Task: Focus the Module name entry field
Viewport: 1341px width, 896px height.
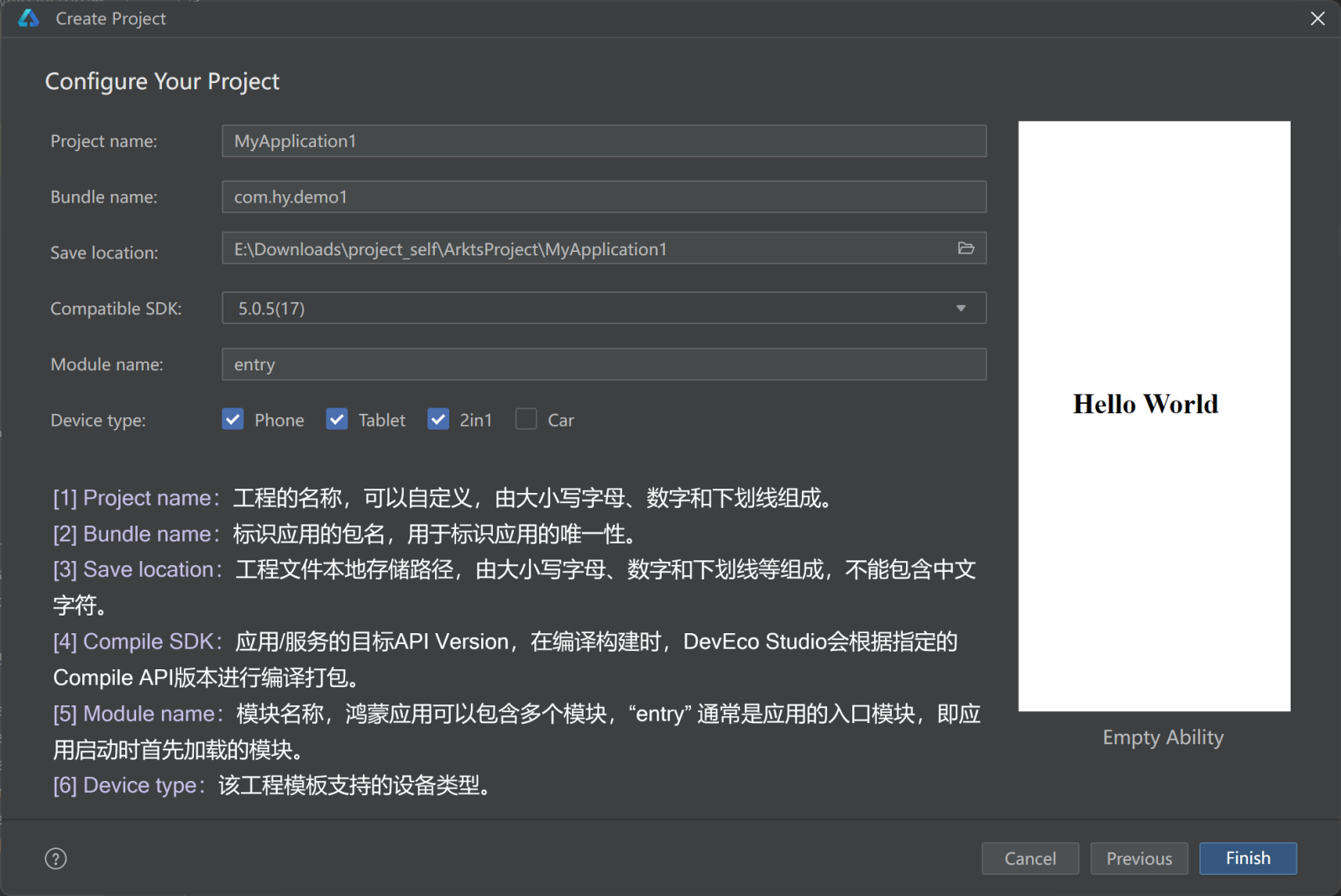Action: (604, 364)
